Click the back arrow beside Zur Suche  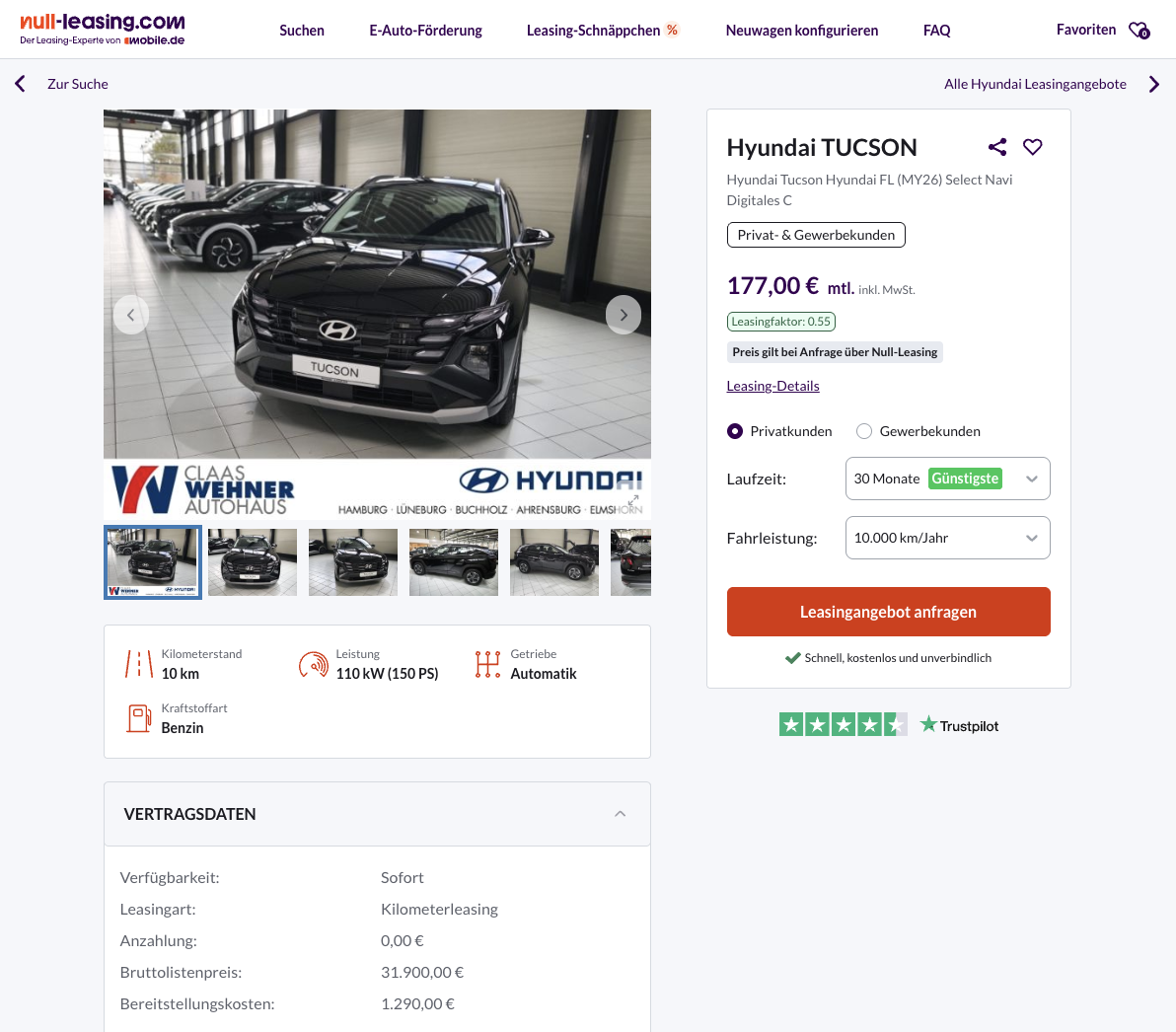click(21, 83)
